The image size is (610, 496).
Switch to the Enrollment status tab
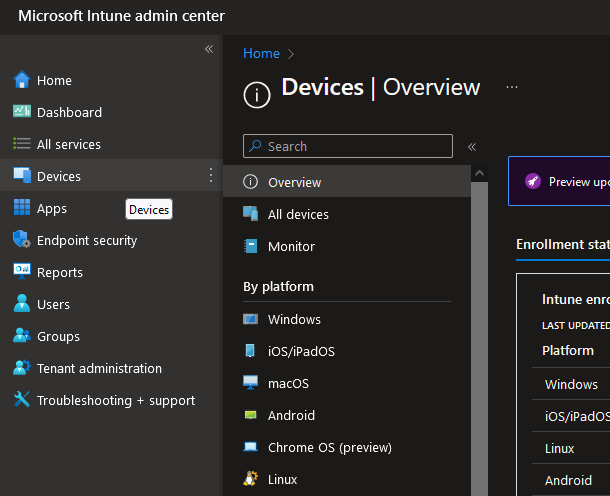point(563,245)
